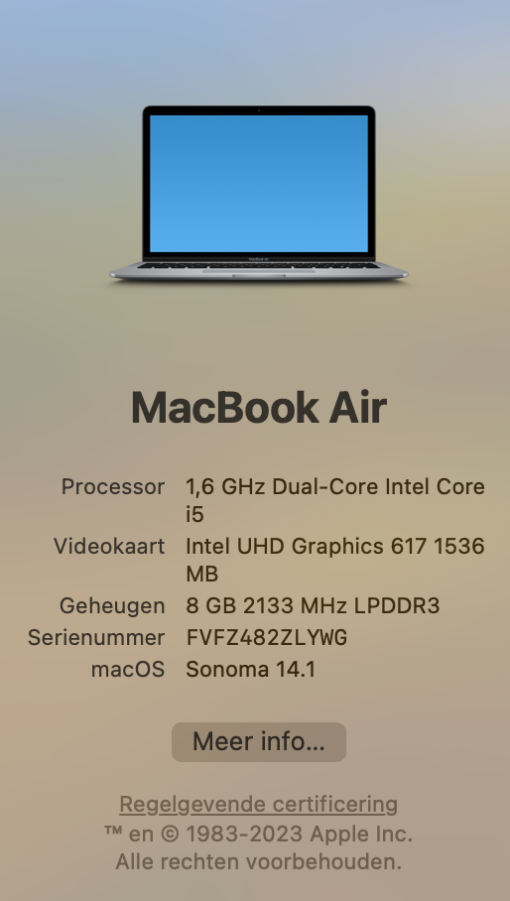Select the serial number FVFZ482ZLYWG
The height and width of the screenshot is (901, 510).
(266, 638)
